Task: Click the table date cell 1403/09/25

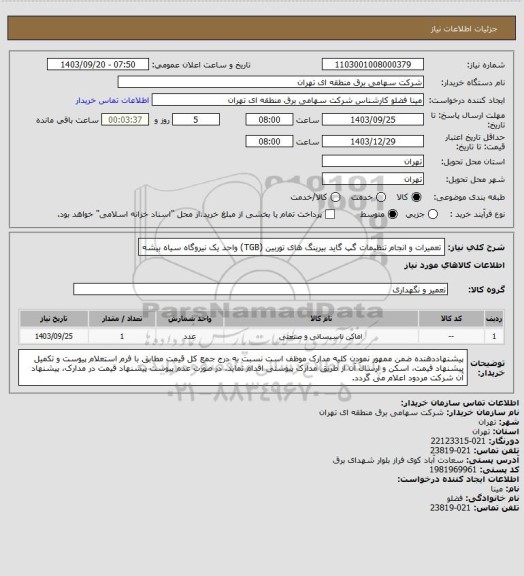Action: click(x=54, y=336)
